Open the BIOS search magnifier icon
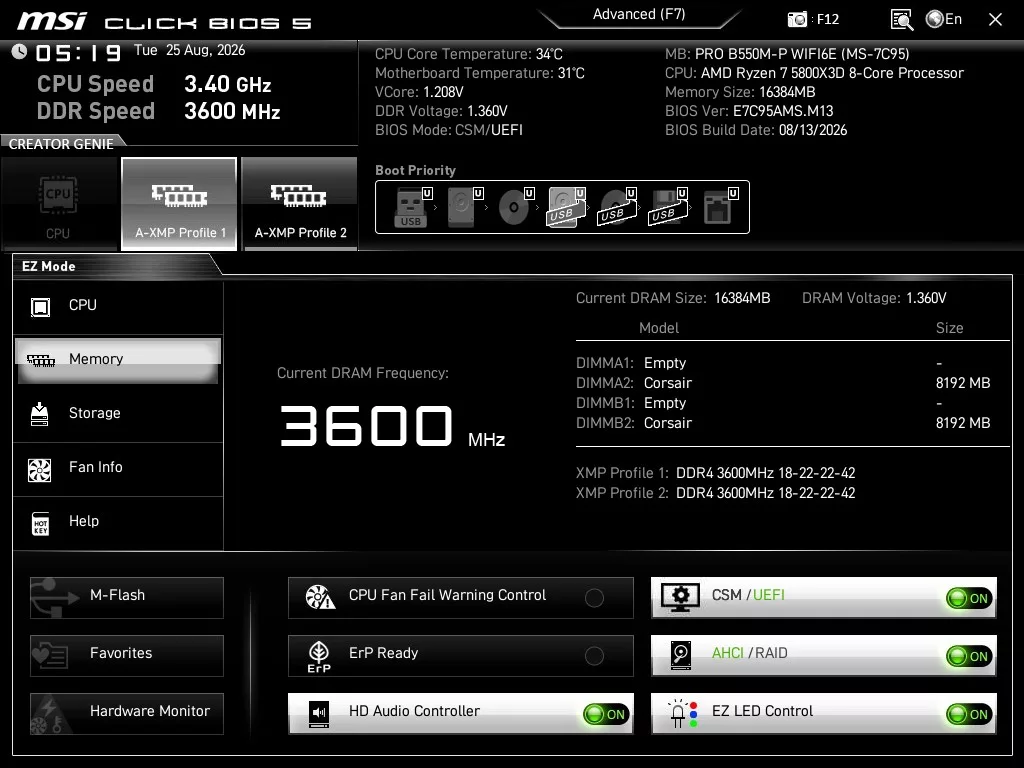Screen dimensions: 1024x768 pos(902,20)
